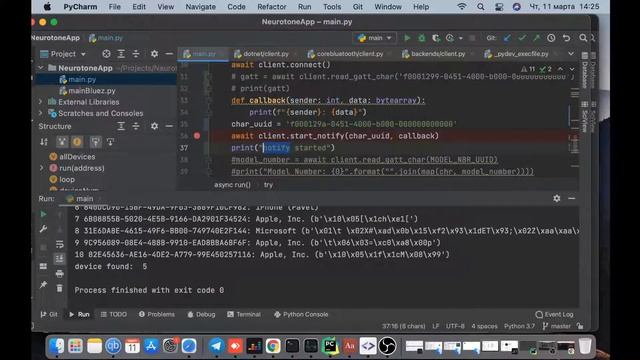Run with coverage icon in toolbar
The height and width of the screenshot is (360, 640).
point(436,38)
